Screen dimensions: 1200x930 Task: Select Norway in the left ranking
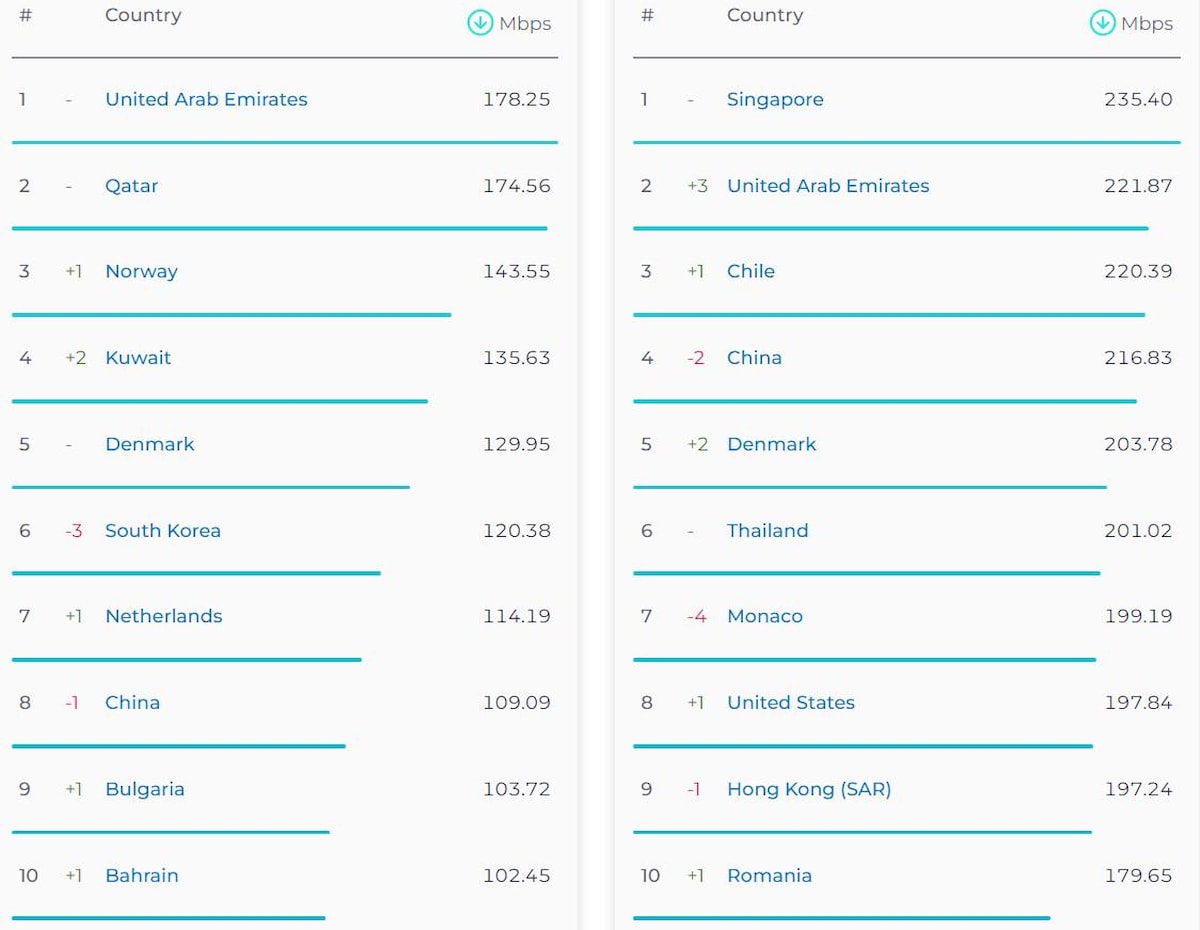coord(141,272)
